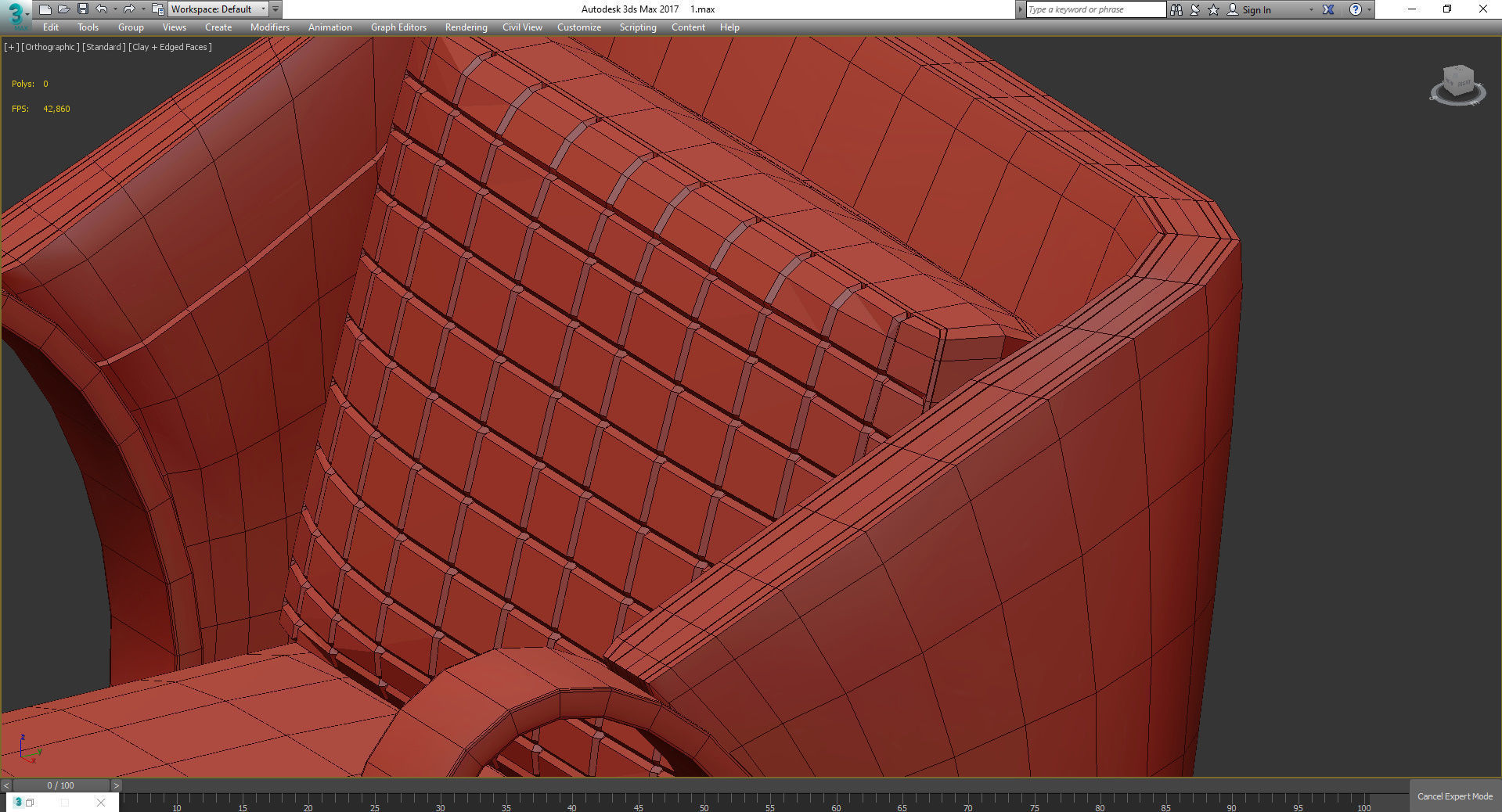Viewport: 1502px width, 812px height.
Task: Create a new scene with New icon
Action: click(45, 9)
